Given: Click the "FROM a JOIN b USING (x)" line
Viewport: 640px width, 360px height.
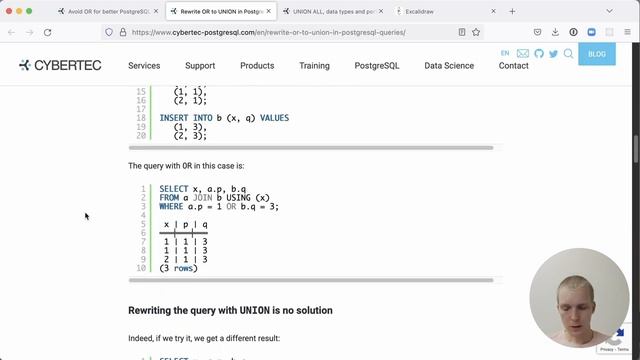Looking at the screenshot, I should [214, 198].
